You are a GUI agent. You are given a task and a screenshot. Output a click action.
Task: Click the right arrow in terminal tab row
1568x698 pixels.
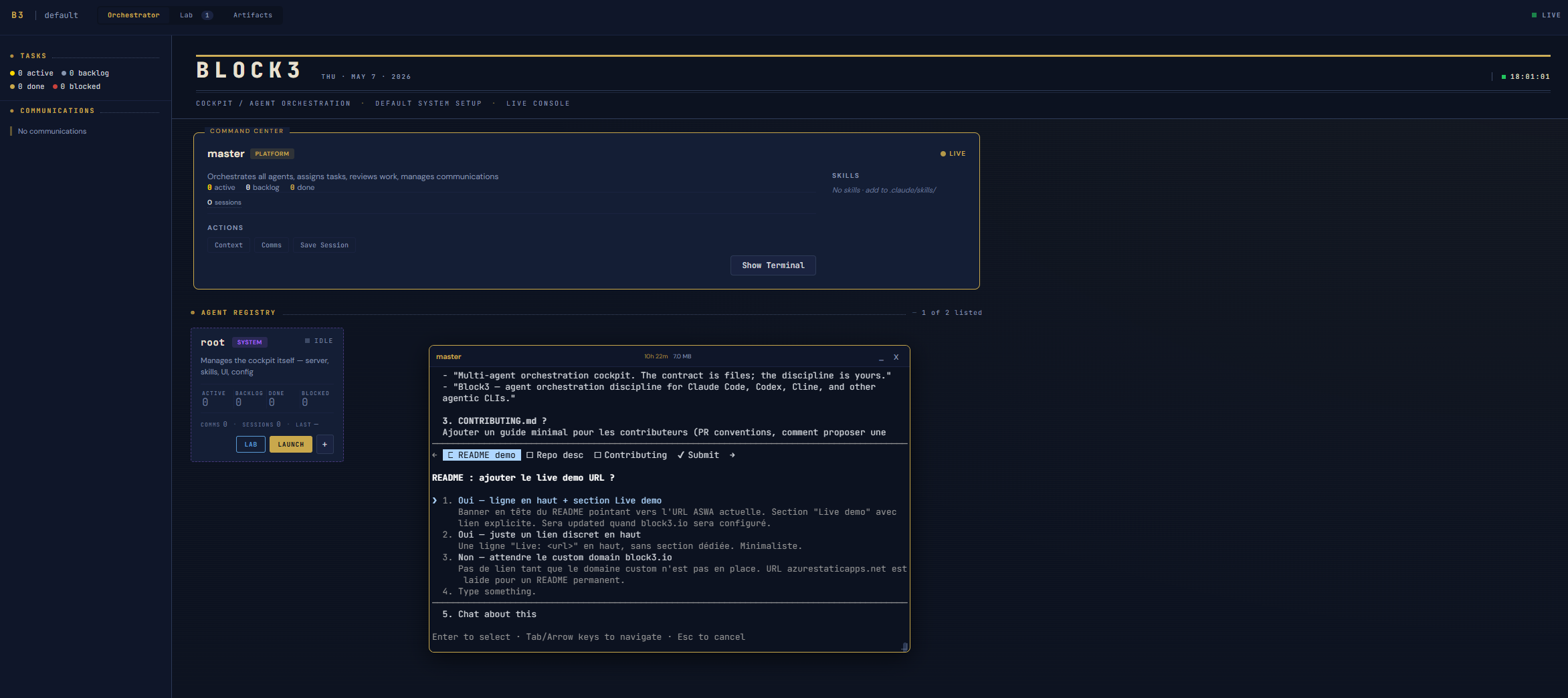pos(732,455)
